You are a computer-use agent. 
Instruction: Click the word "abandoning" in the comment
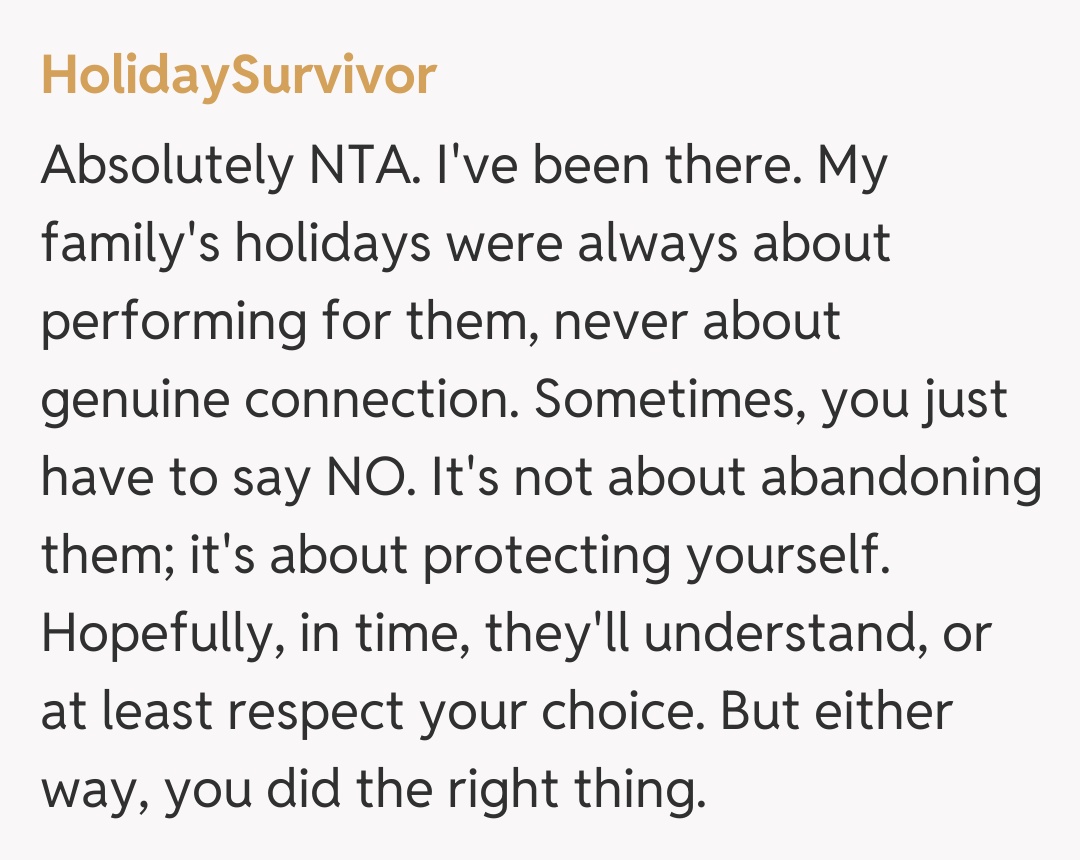pyautogui.click(x=901, y=477)
